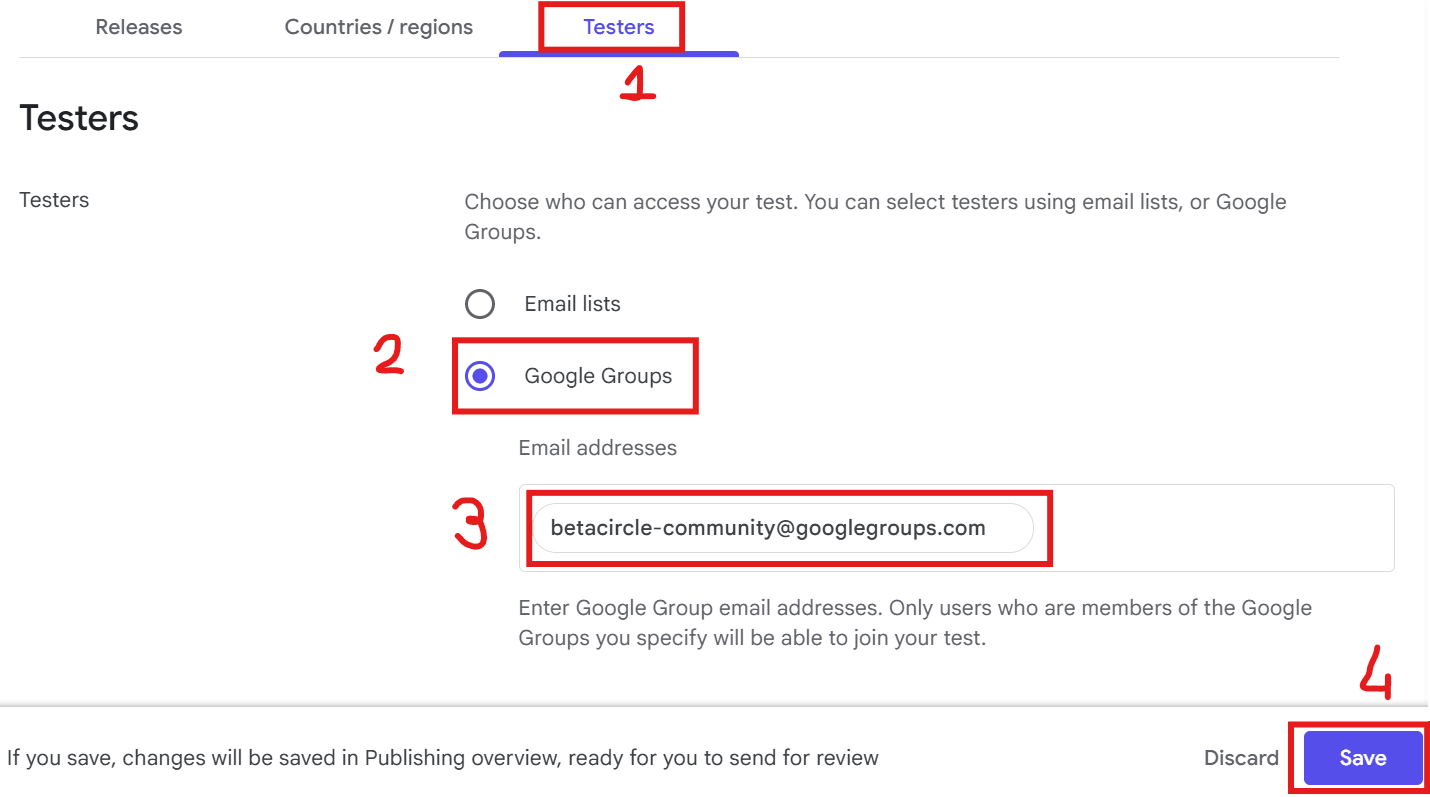1430x797 pixels.
Task: Click the 'Testers' page heading
Action: click(x=79, y=118)
